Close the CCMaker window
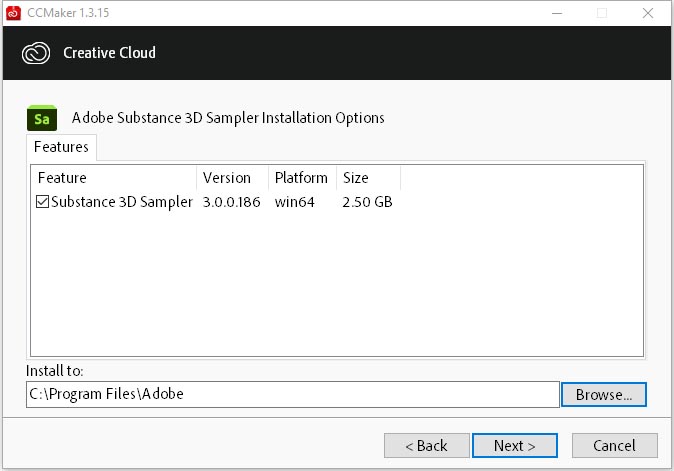Screen dimensions: 674x471 click(648, 13)
